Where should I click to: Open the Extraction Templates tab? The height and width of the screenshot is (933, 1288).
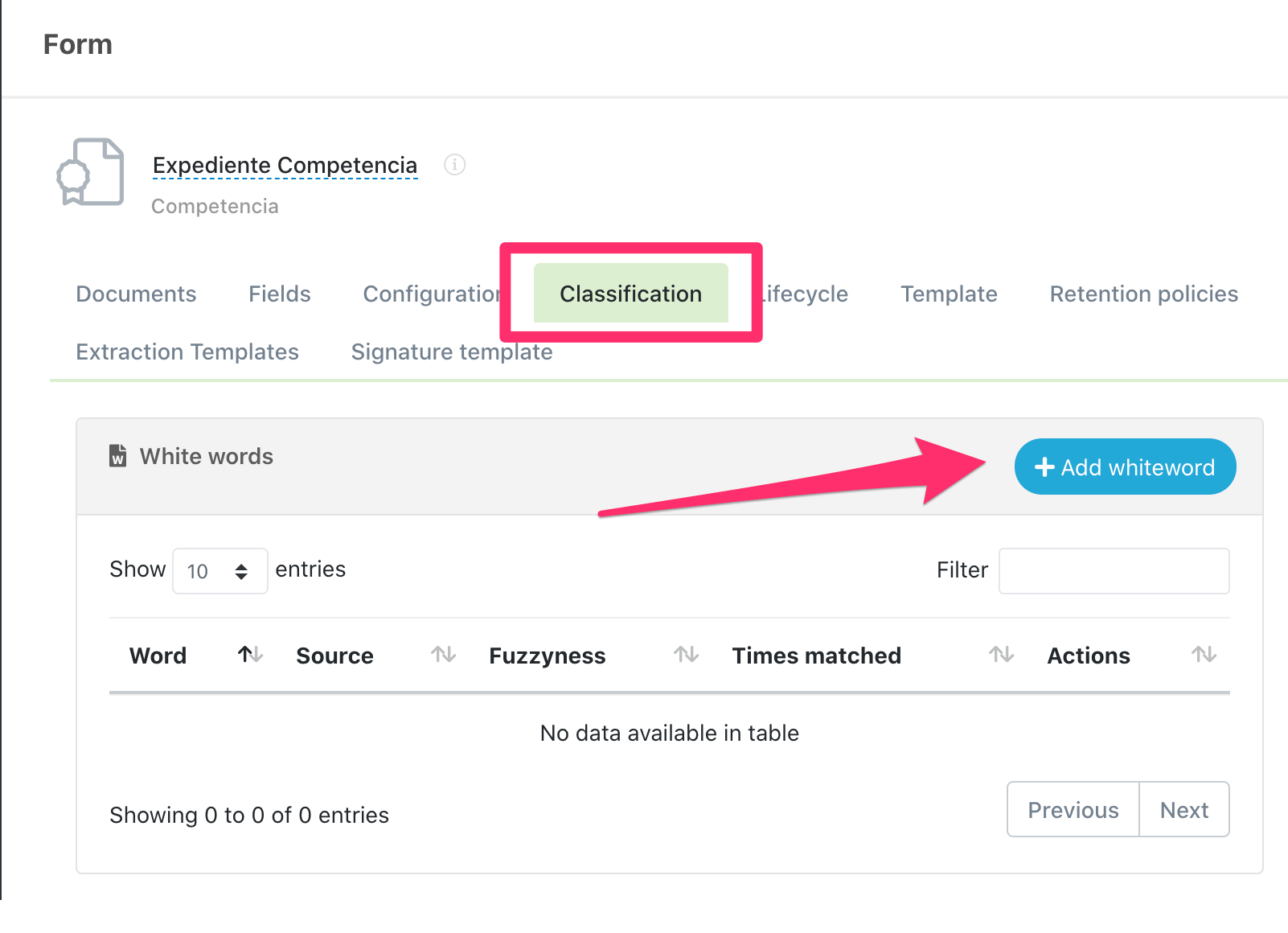pyautogui.click(x=187, y=352)
